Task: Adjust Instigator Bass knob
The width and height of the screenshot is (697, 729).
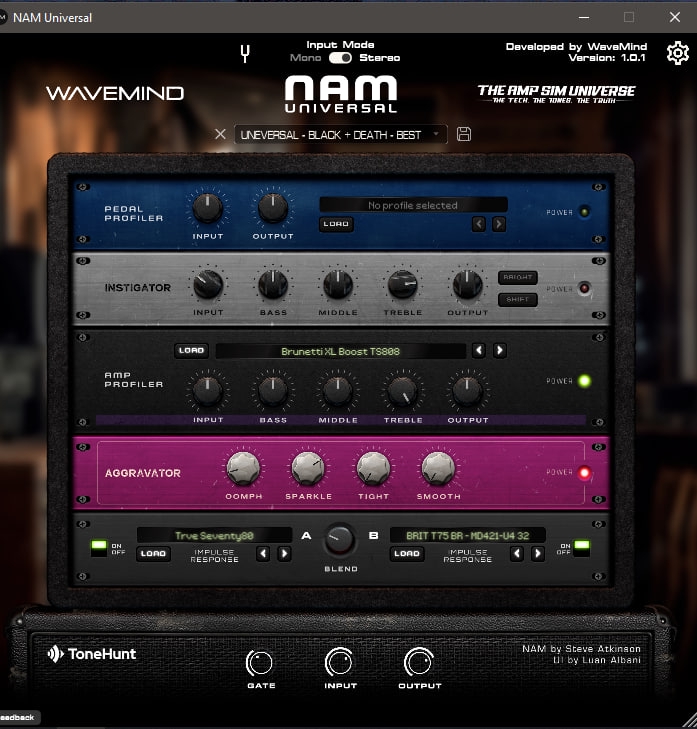Action: click(273, 284)
